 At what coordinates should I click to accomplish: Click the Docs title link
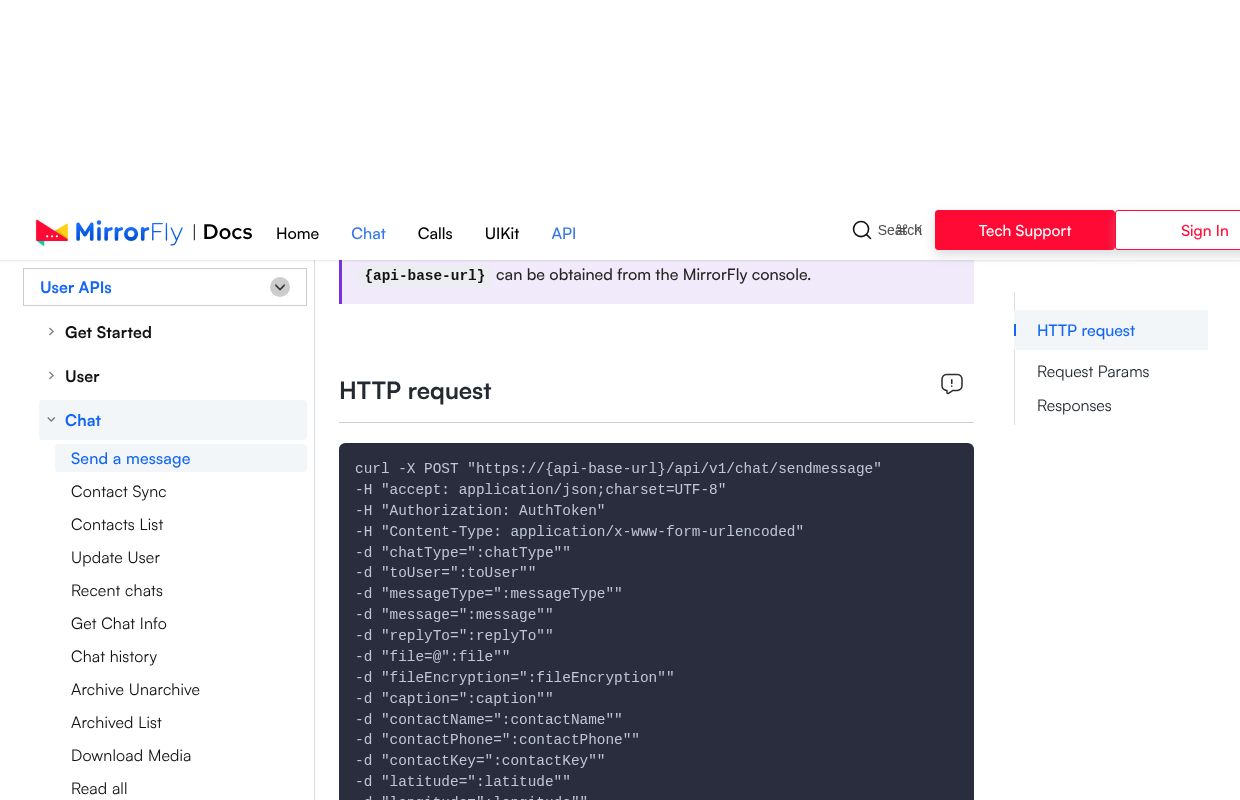click(227, 232)
